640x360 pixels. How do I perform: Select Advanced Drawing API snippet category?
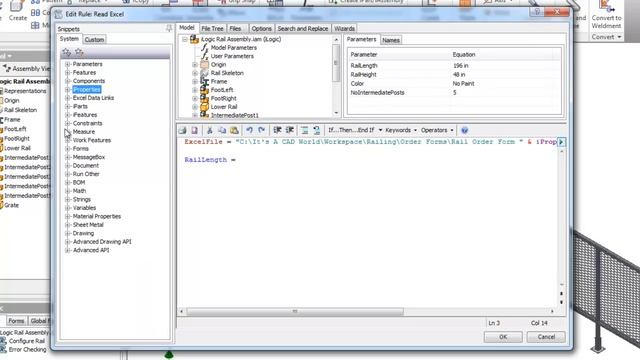(102, 242)
